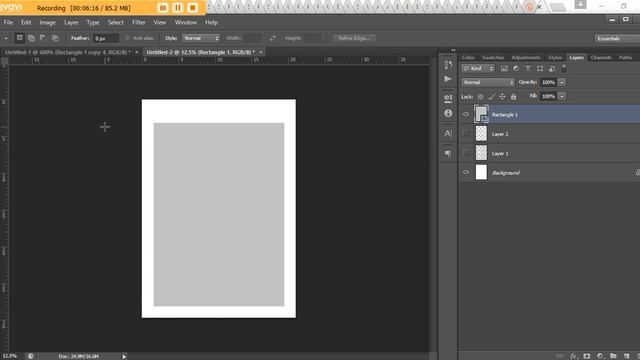The image size is (640, 360).
Task: Filter layers for shape layers icon
Action: pyautogui.click(x=540, y=69)
